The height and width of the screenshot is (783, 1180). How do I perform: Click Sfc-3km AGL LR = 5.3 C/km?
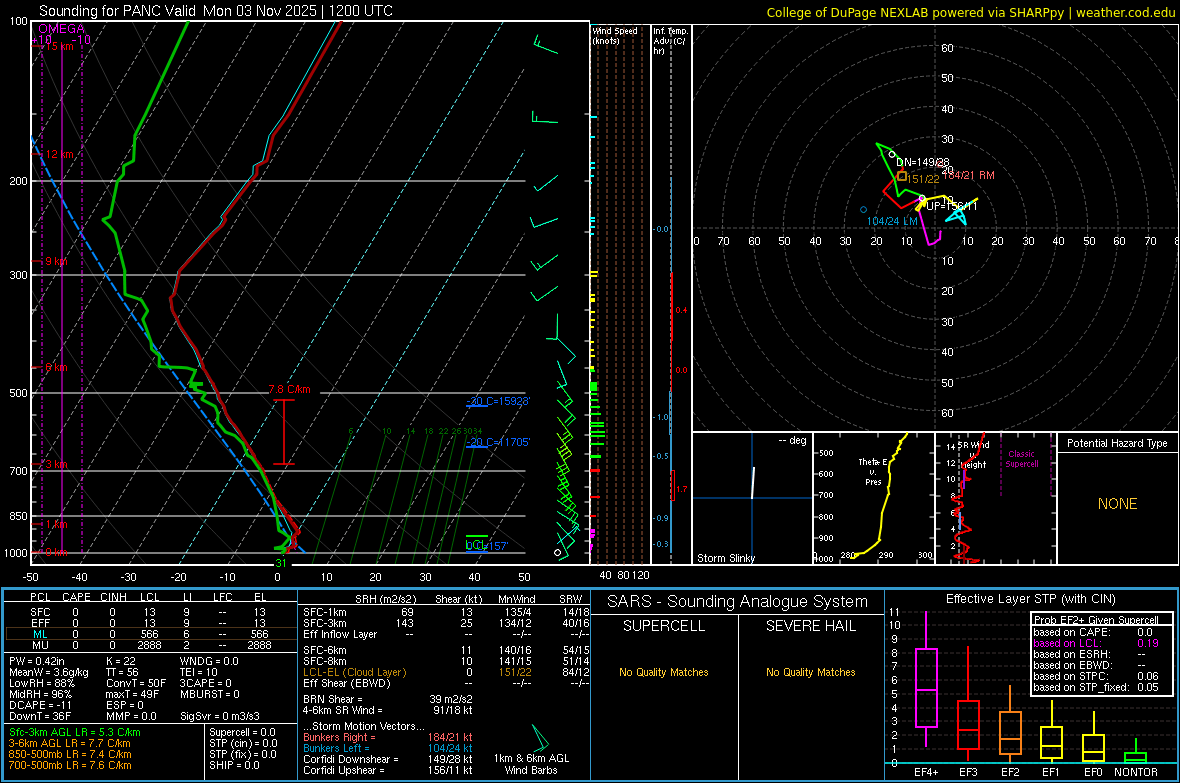pyautogui.click(x=75, y=732)
